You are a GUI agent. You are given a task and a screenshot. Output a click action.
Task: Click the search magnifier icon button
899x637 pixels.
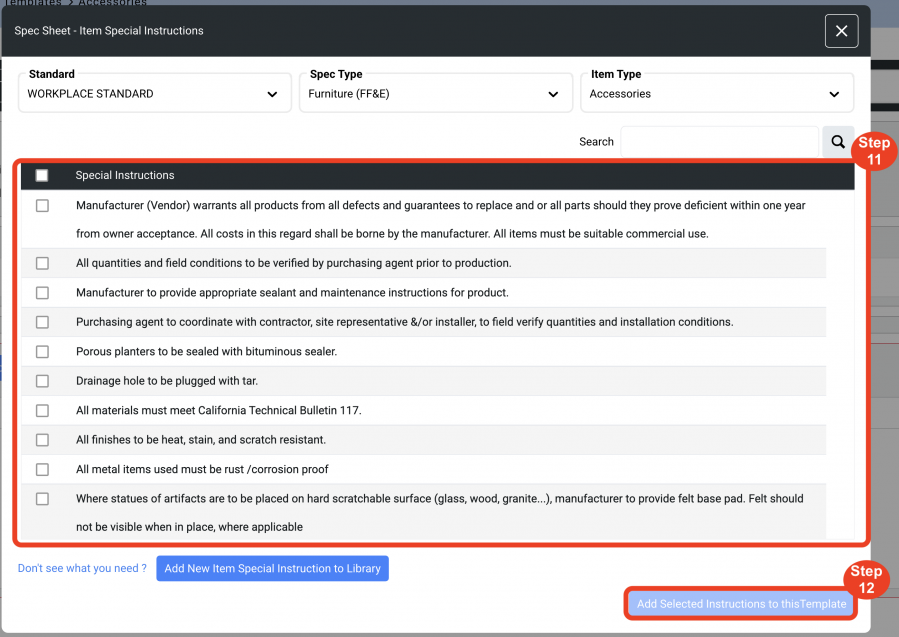[x=838, y=142]
